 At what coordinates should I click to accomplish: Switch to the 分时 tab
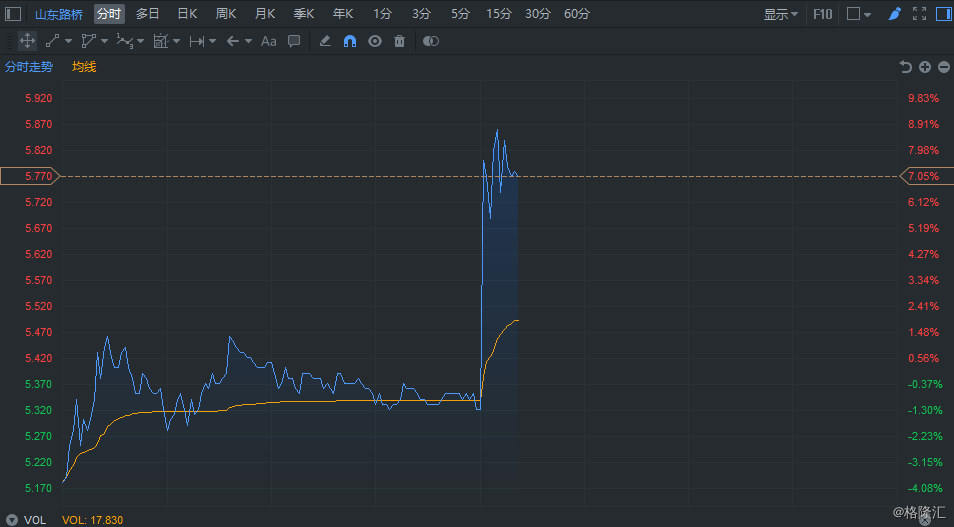109,13
